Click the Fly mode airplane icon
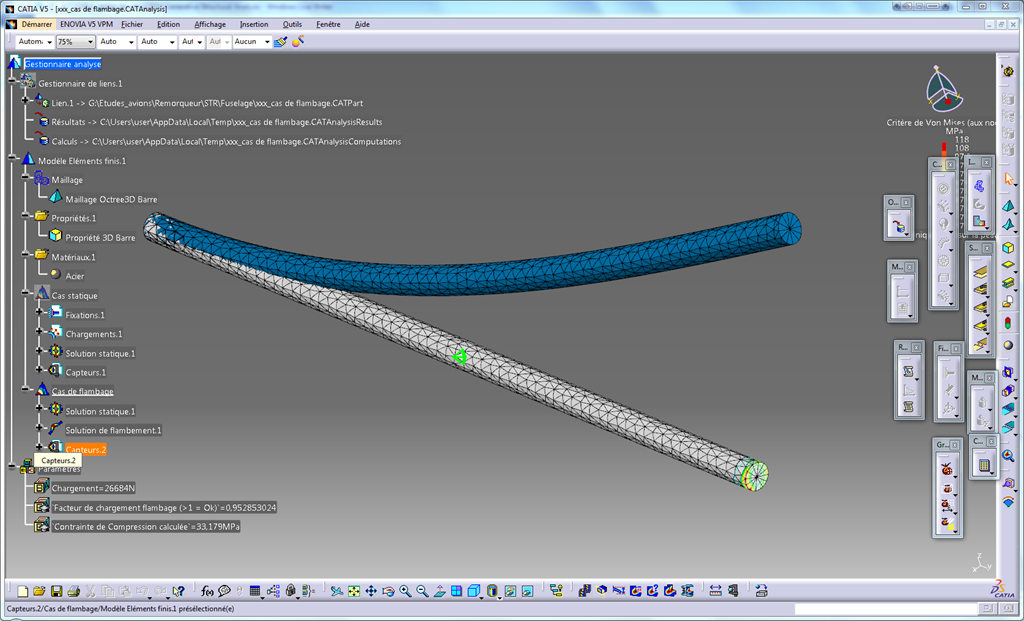1024x621 pixels. [336, 591]
